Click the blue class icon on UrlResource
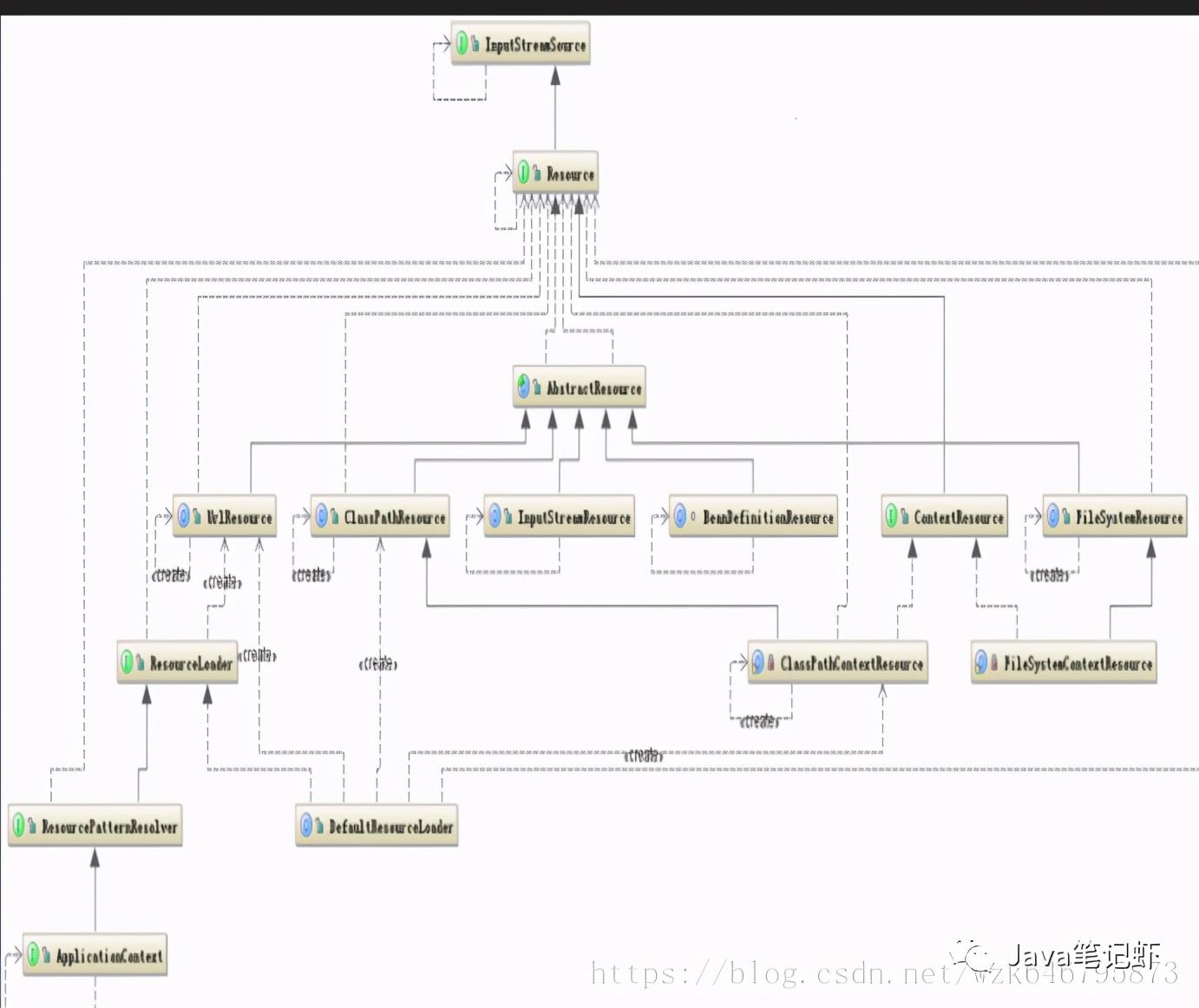Viewport: 1199px width, 1008px height. point(184,517)
